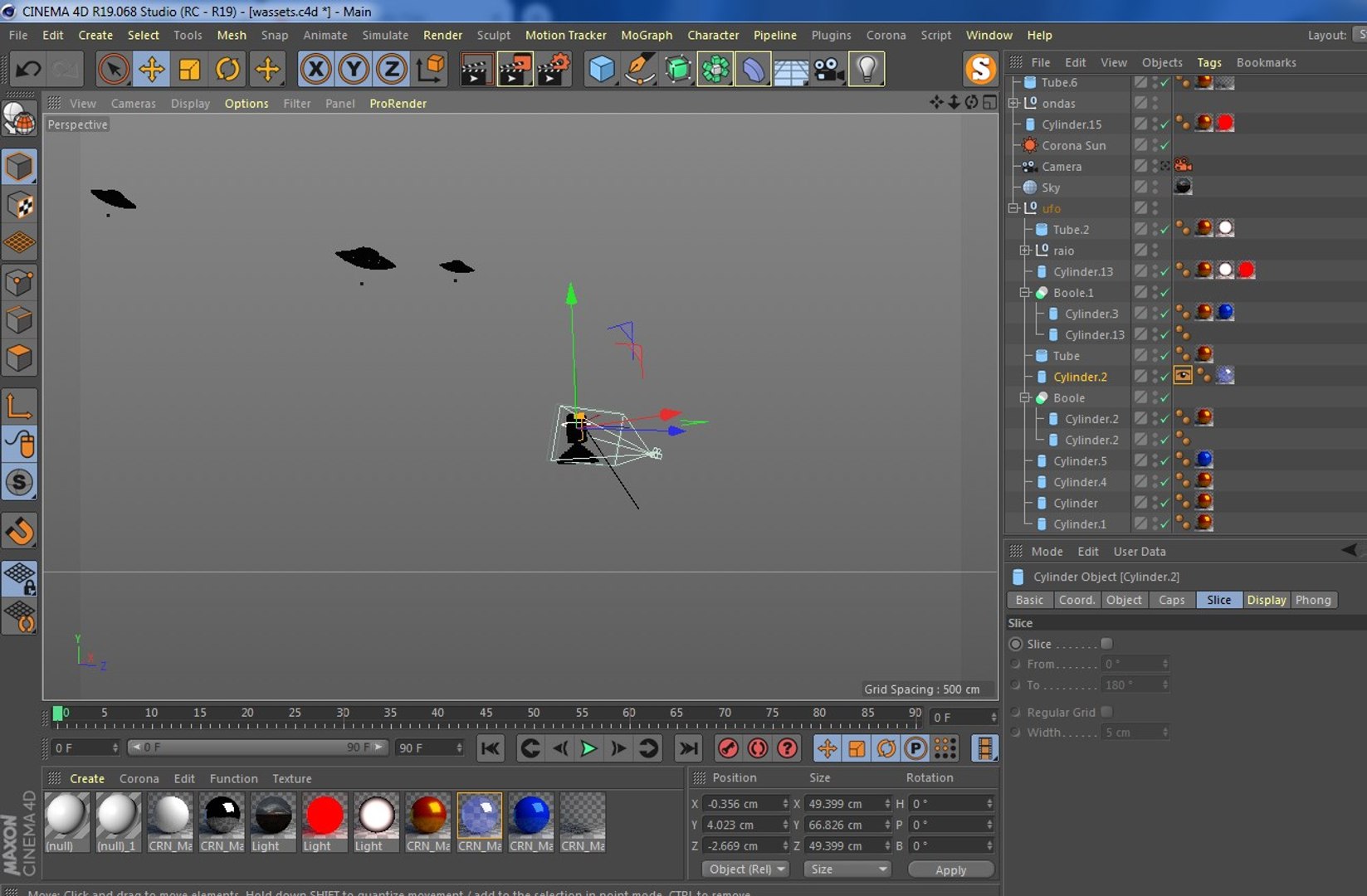1367x896 pixels.
Task: Toggle the Y axis lock
Action: 354,69
